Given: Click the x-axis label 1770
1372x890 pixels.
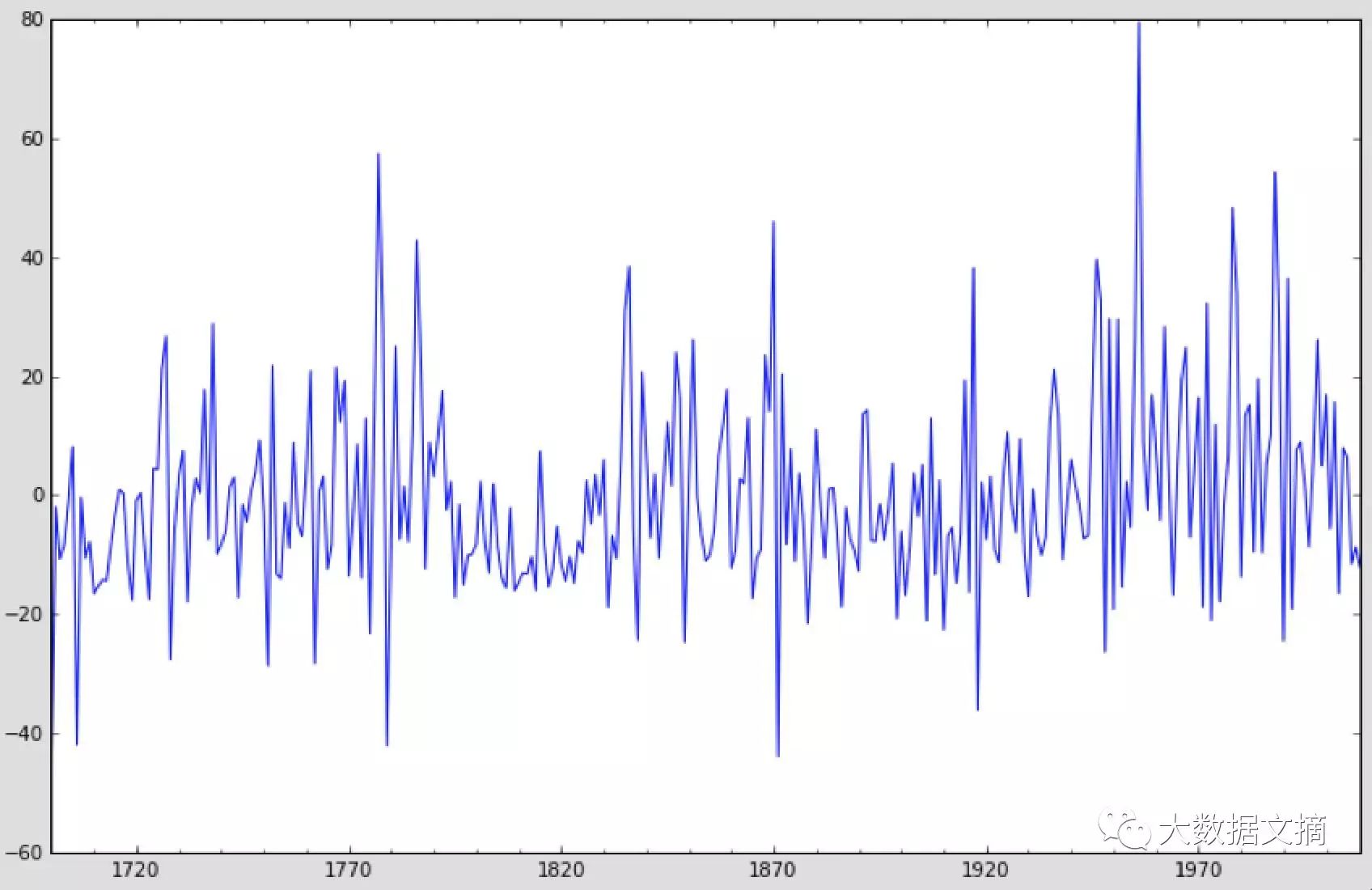Looking at the screenshot, I should point(348,870).
